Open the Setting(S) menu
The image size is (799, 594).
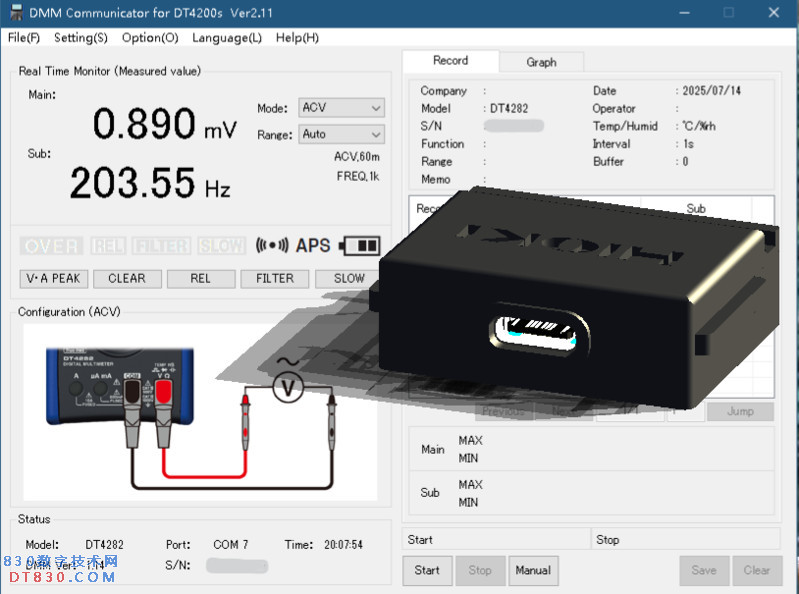click(x=80, y=38)
